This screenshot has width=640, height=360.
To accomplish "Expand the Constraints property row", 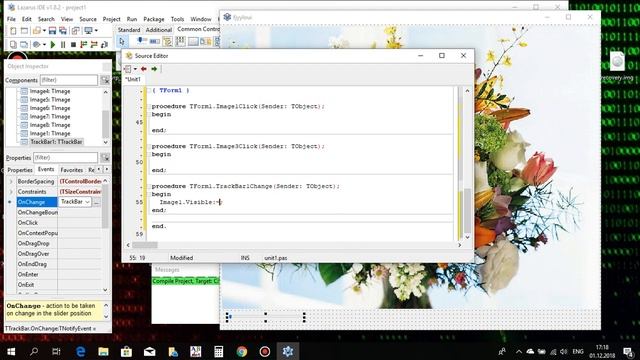I will click(x=11, y=191).
